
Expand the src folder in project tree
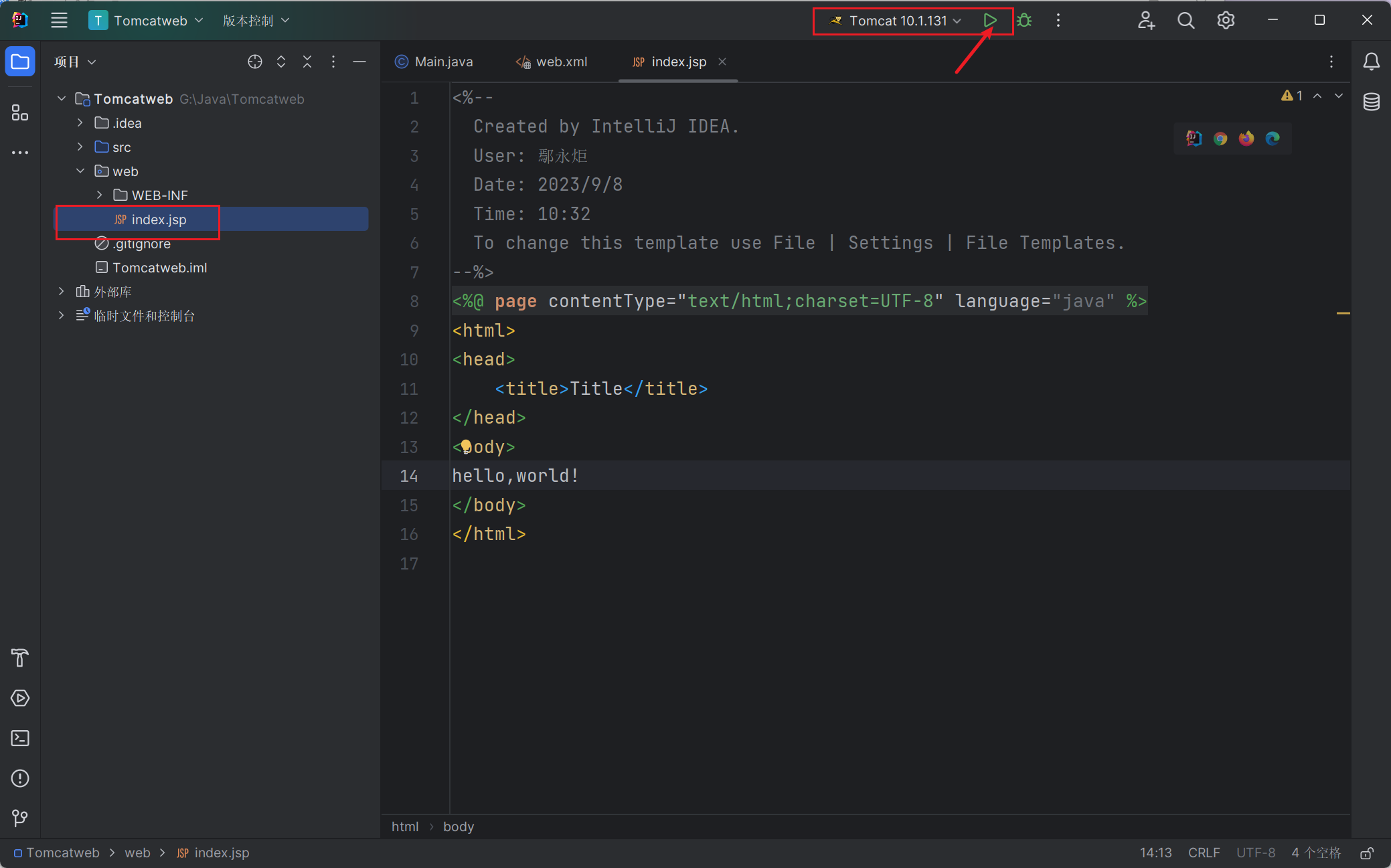coord(80,147)
